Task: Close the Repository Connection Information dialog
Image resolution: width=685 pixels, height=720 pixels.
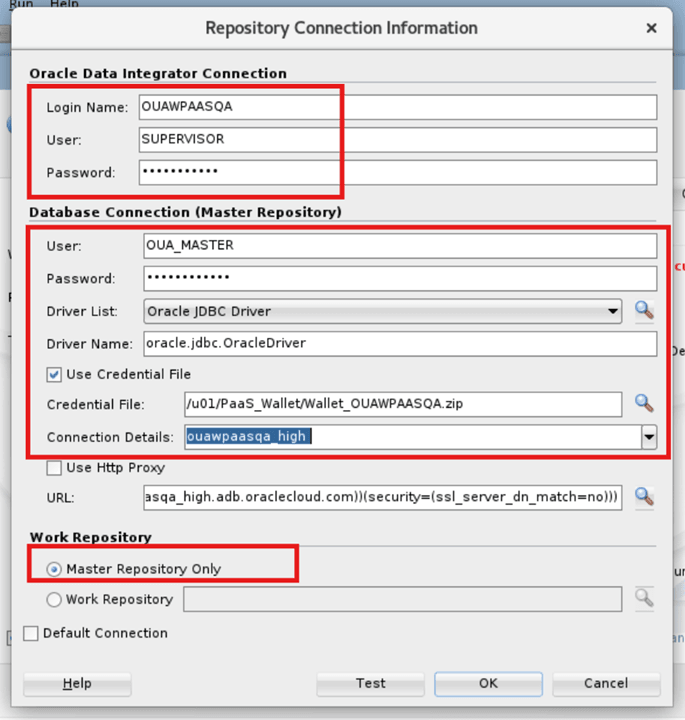Action: click(651, 28)
